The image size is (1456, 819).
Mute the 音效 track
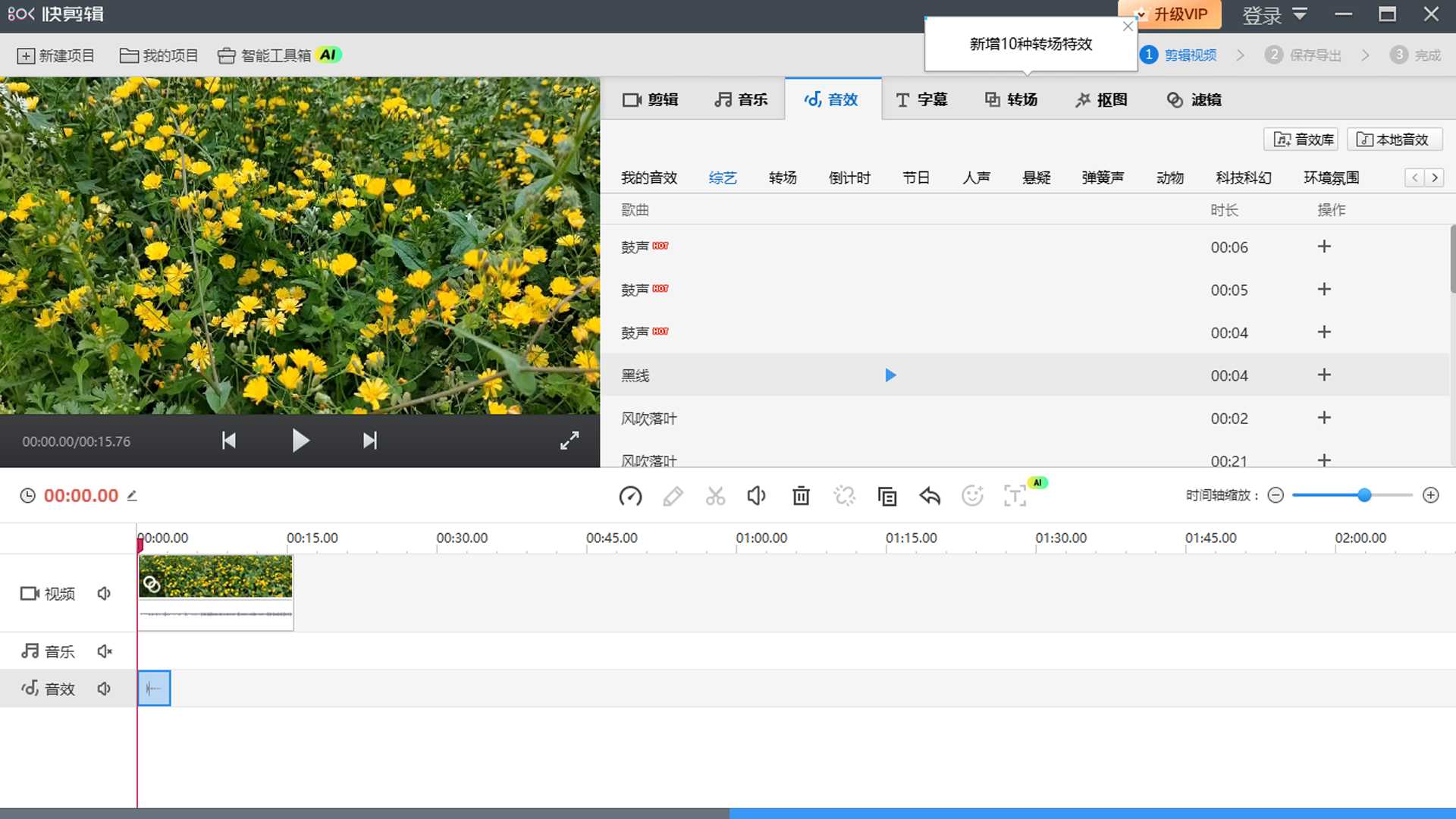[105, 689]
